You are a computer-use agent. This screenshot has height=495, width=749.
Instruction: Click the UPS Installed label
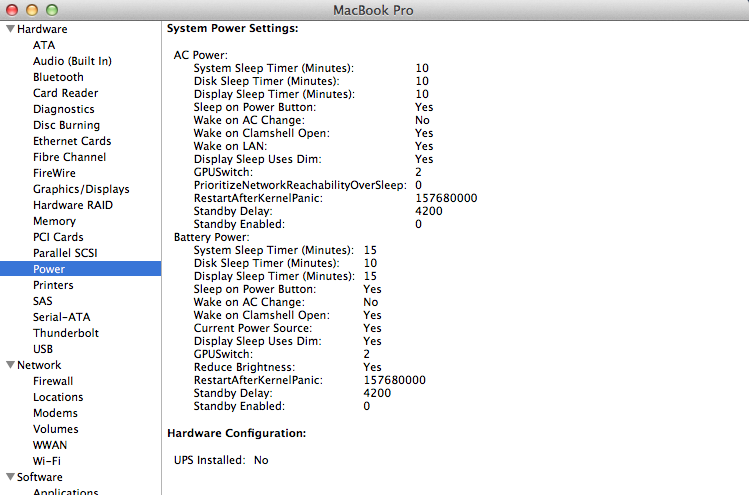click(x=209, y=460)
